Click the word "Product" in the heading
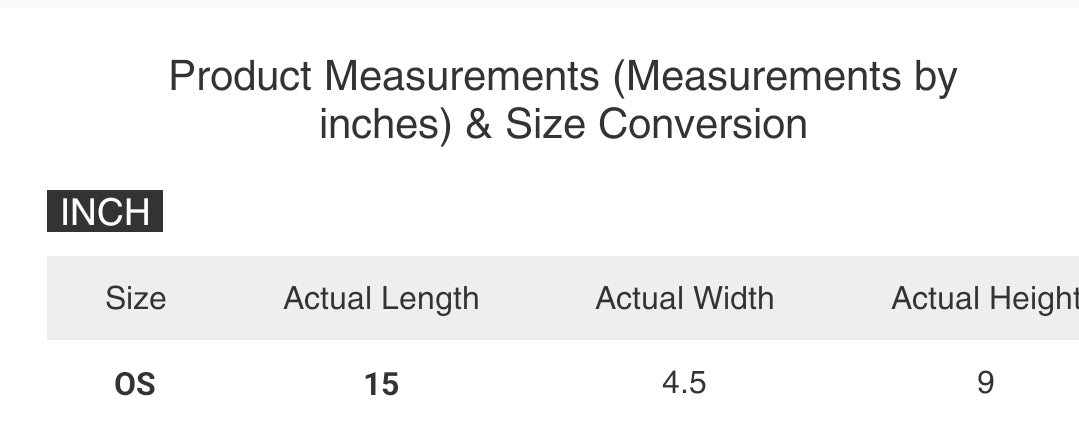The width and height of the screenshot is (1079, 447). 240,76
